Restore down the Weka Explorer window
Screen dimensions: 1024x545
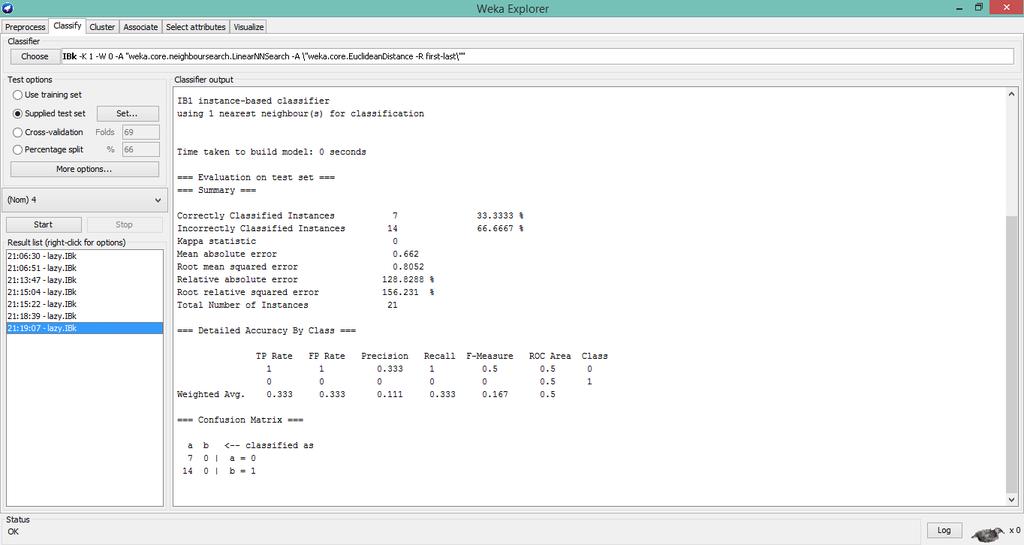(978, 8)
